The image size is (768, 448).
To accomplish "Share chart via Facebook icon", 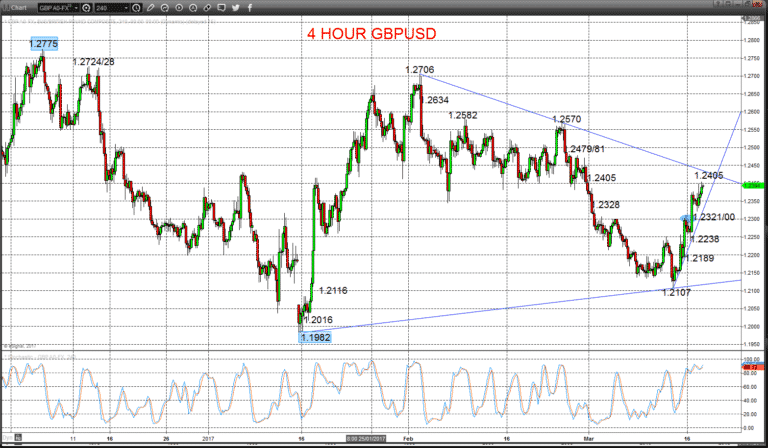I will (x=249, y=8).
